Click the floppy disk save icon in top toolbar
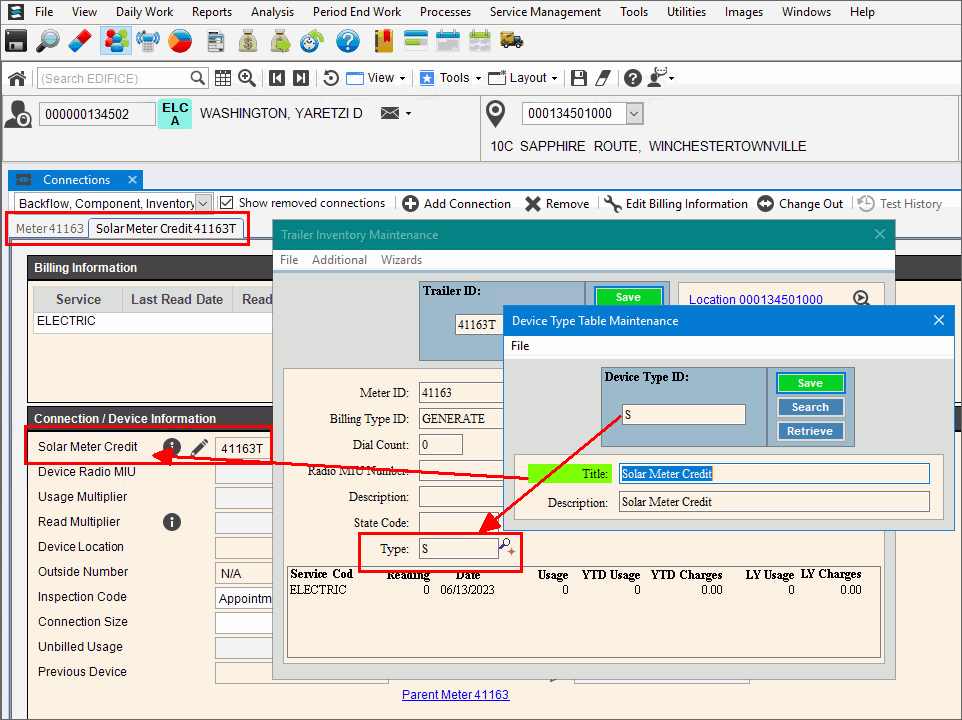Screen dimensions: 962x720 click(16, 42)
